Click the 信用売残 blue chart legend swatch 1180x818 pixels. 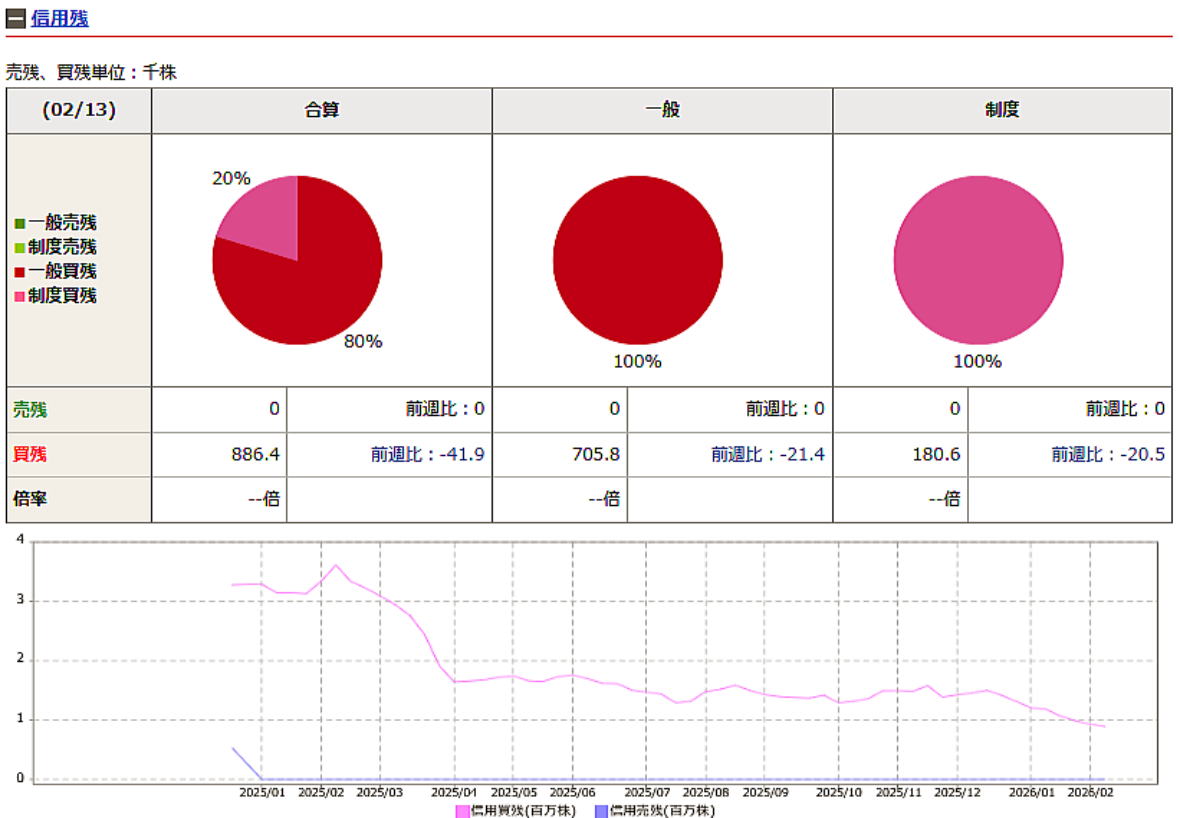coord(601,810)
